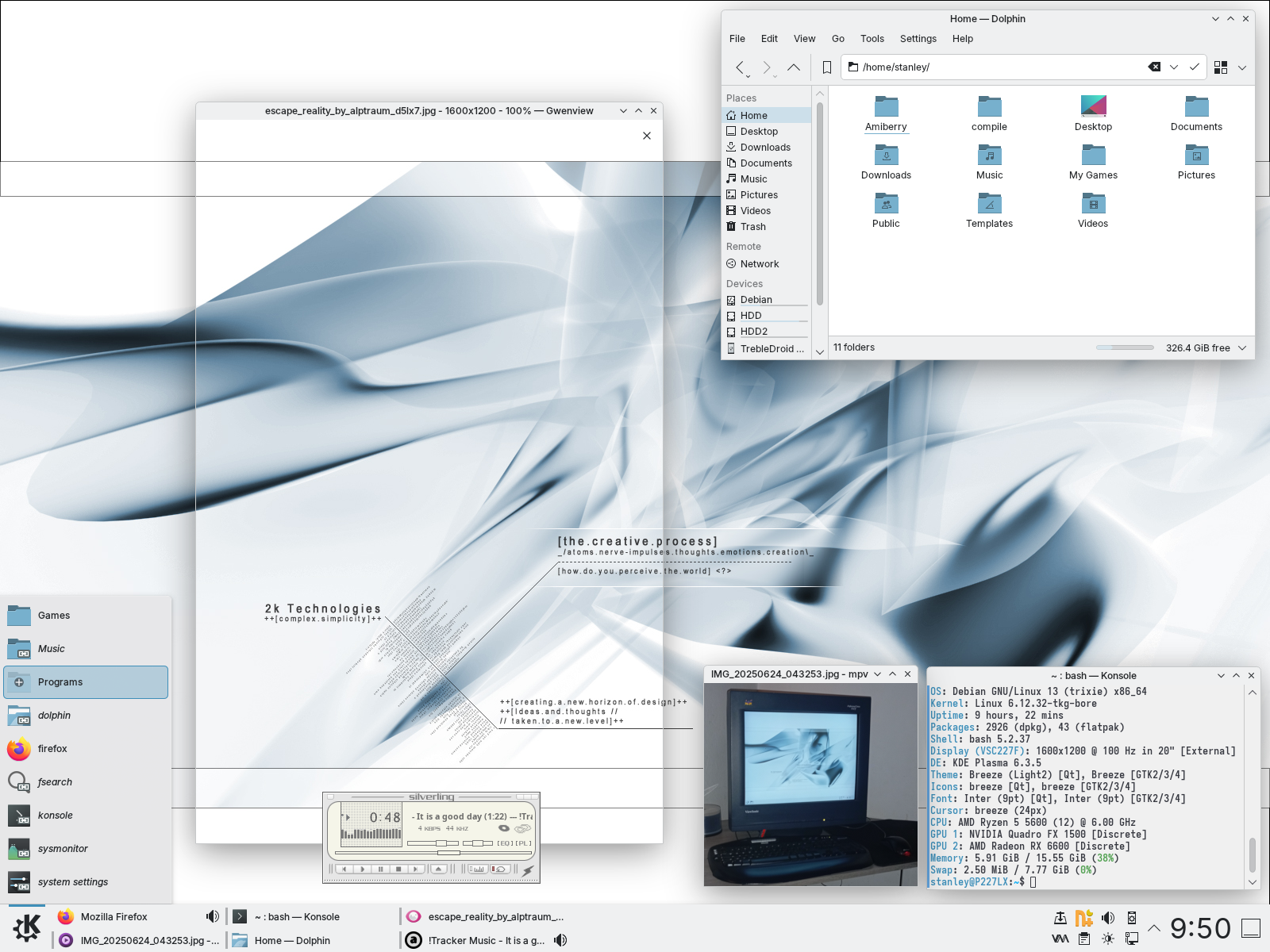The height and width of the screenshot is (952, 1270).
Task: Open the compile folder in Dolphin
Action: [x=989, y=114]
